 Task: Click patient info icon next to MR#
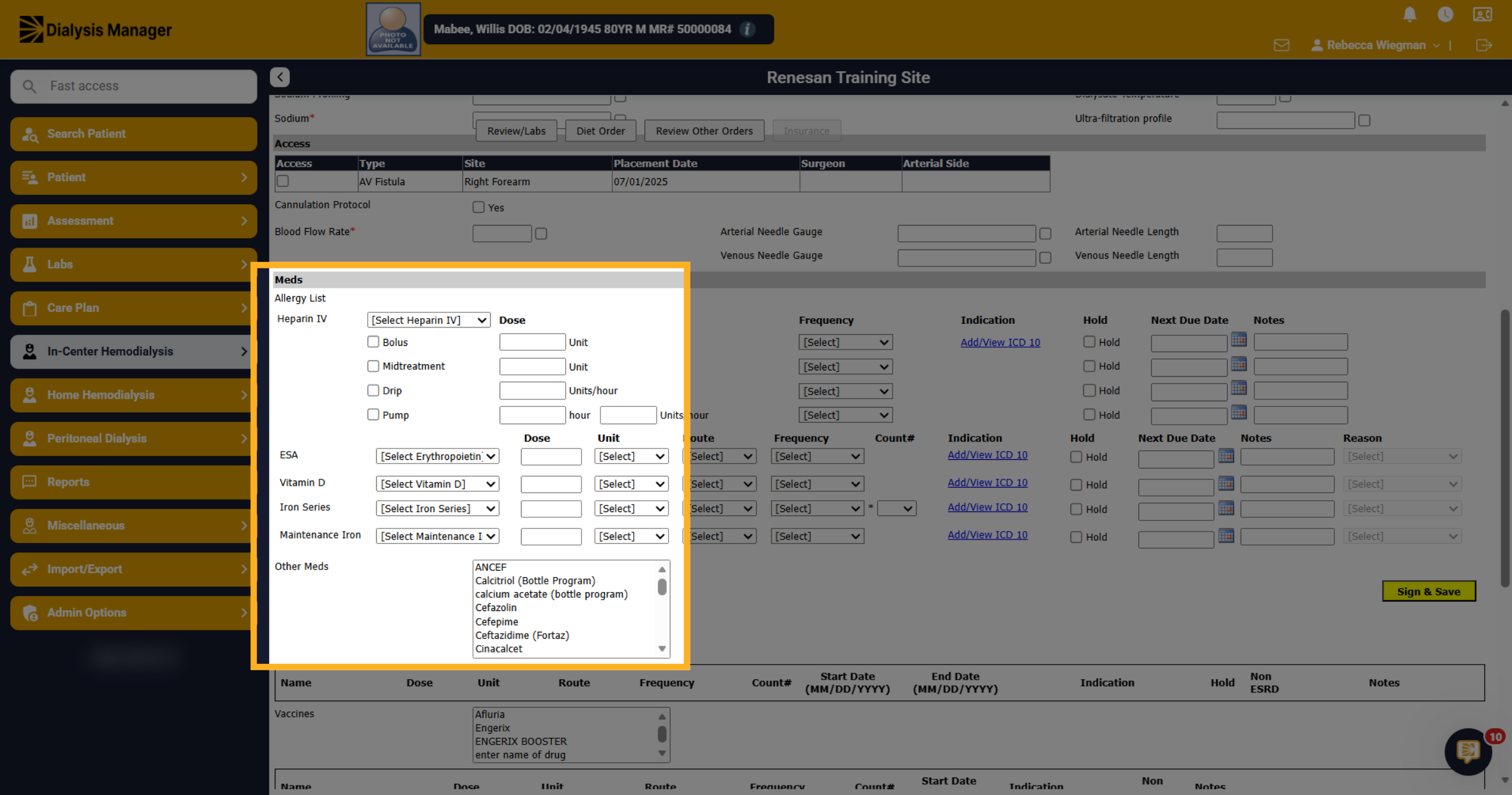click(x=747, y=30)
